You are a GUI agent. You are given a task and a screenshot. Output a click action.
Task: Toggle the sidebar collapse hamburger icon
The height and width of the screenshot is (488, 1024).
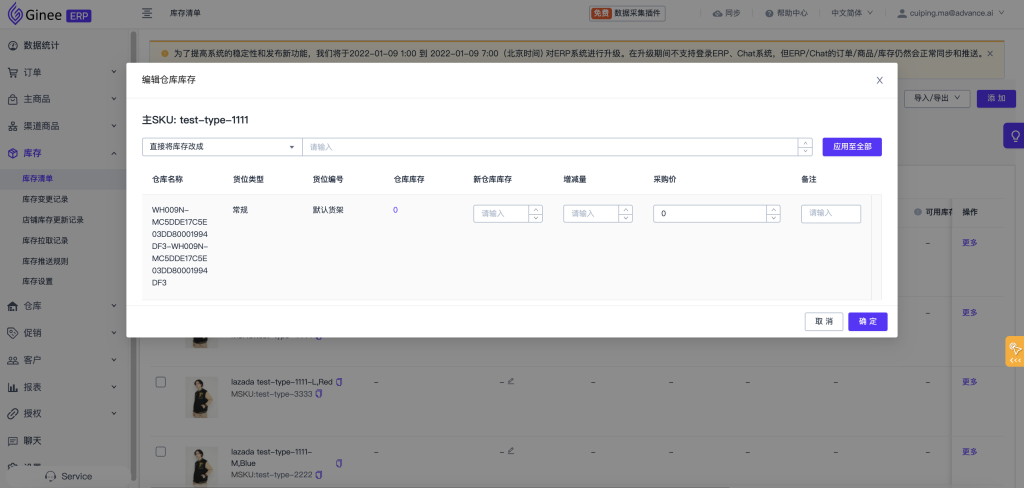[147, 13]
